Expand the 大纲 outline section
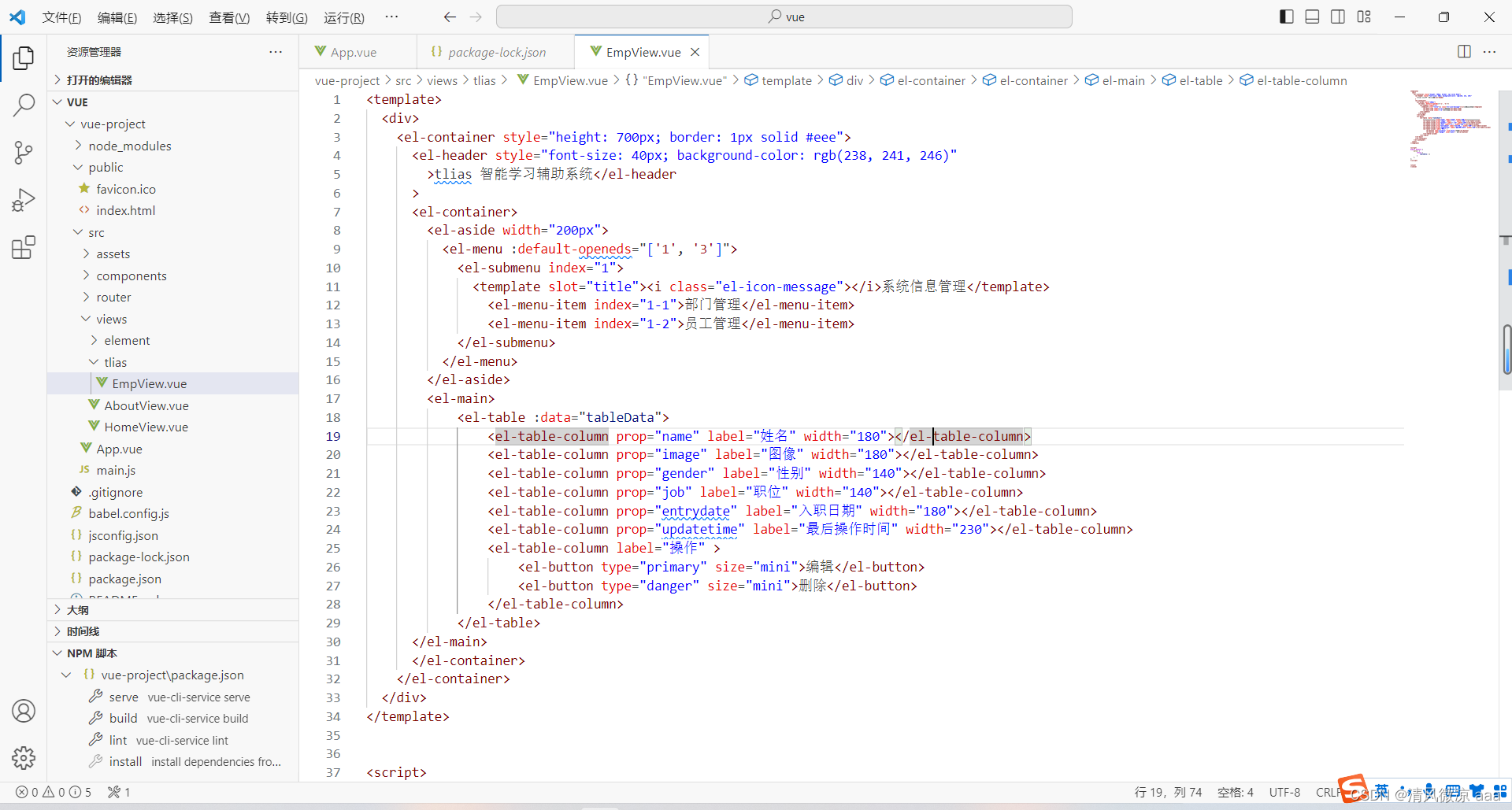 [173, 610]
